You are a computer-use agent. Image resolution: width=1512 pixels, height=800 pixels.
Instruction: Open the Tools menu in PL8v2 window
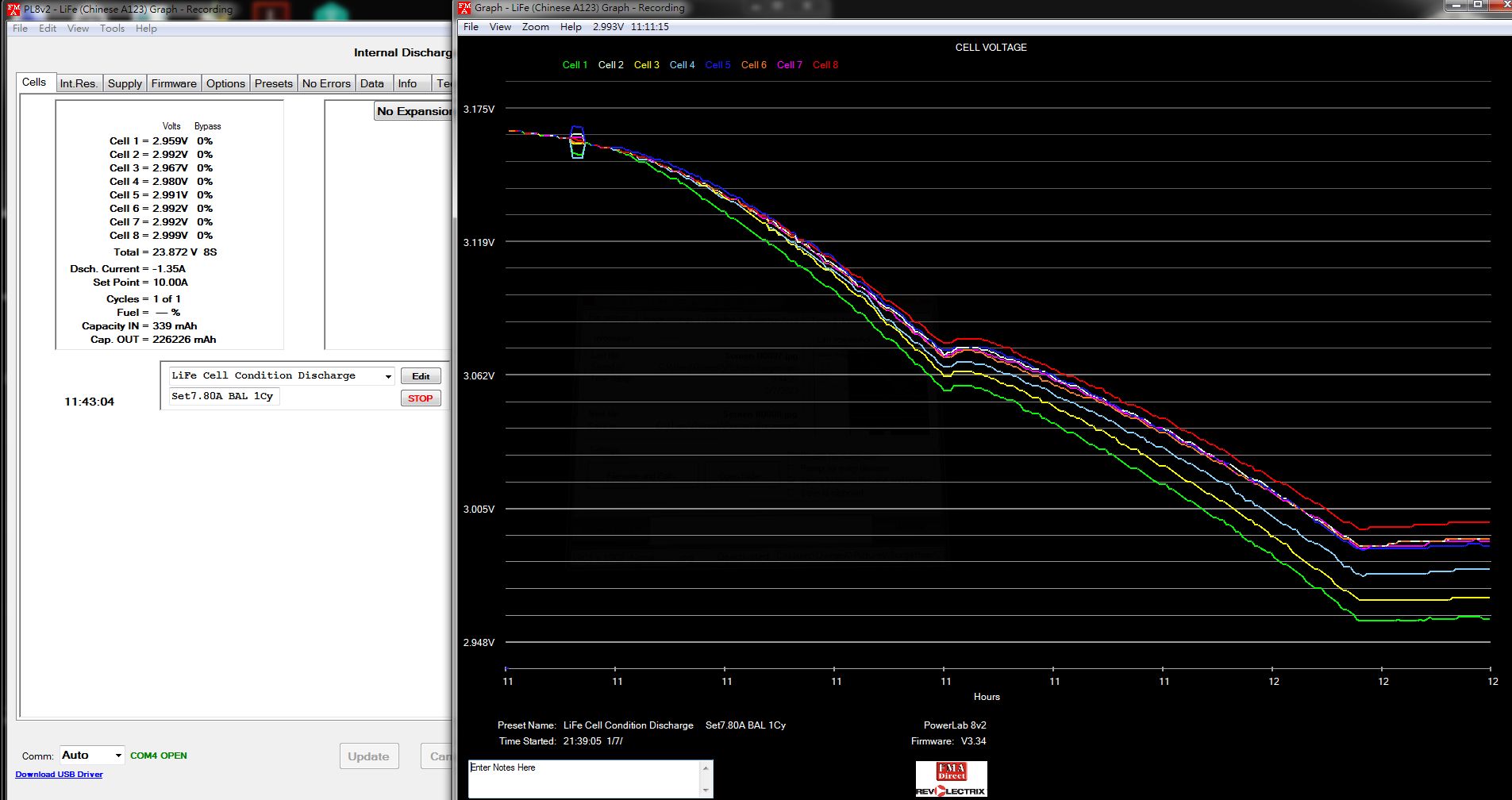point(112,29)
